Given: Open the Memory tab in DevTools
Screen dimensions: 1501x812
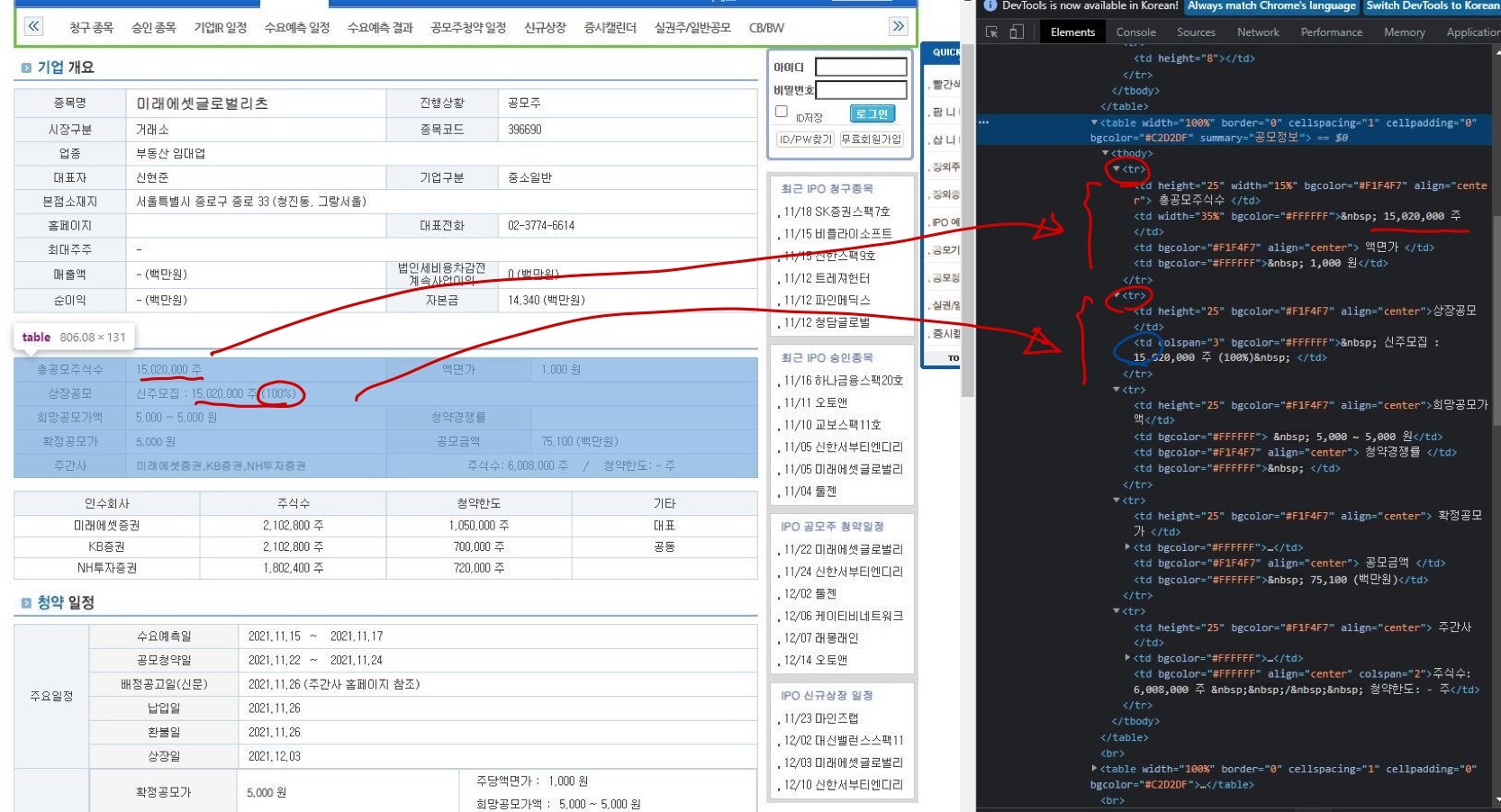Looking at the screenshot, I should coord(1404,32).
